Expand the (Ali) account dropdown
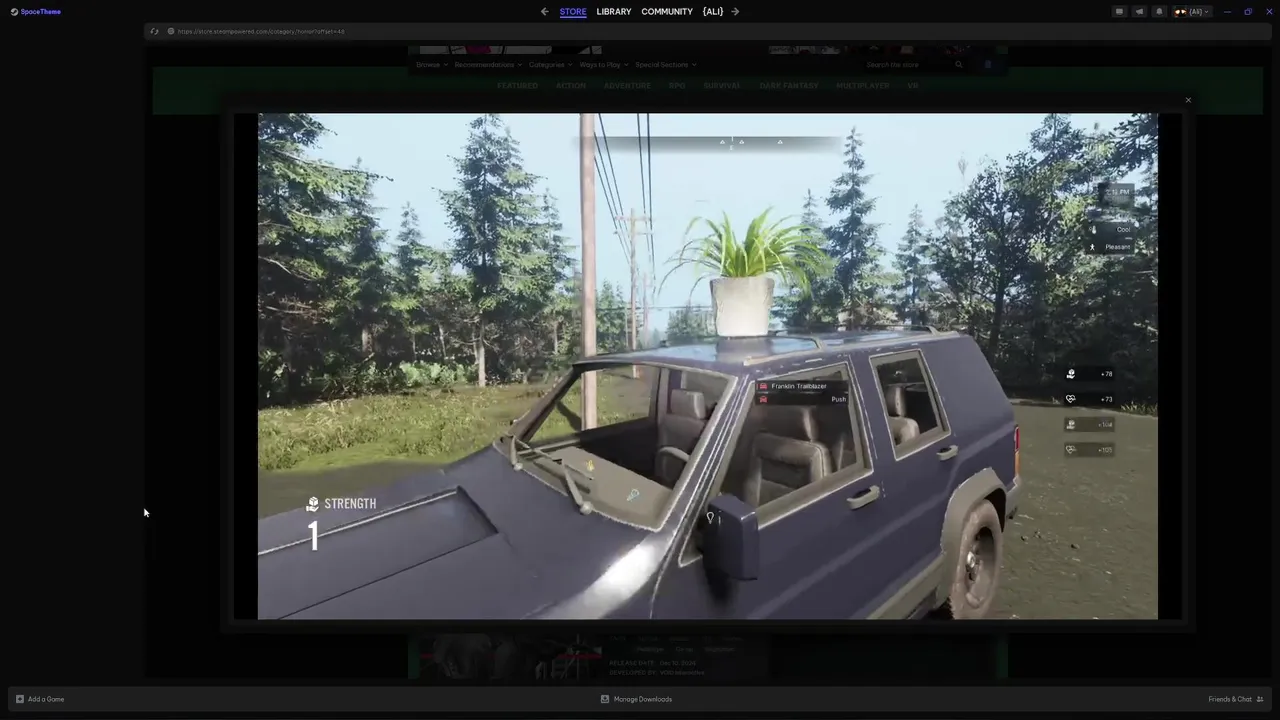The height and width of the screenshot is (720, 1280). click(x=1192, y=12)
